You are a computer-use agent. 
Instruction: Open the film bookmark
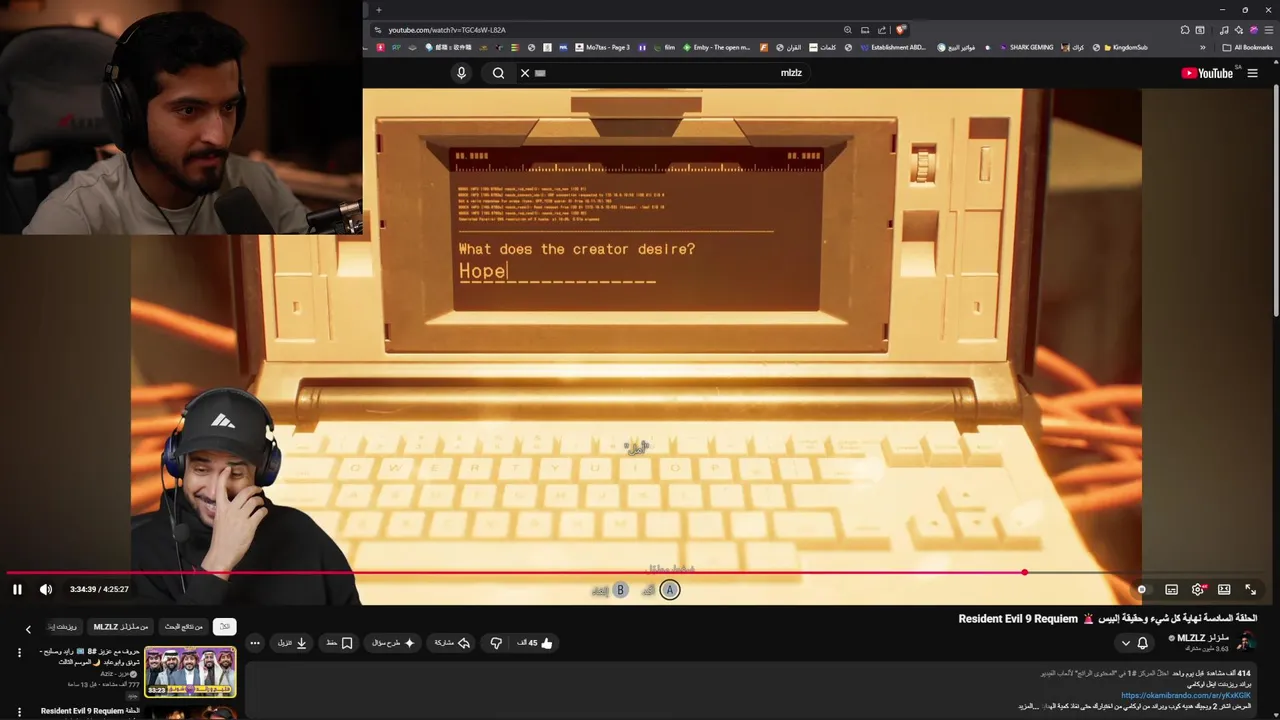click(663, 47)
